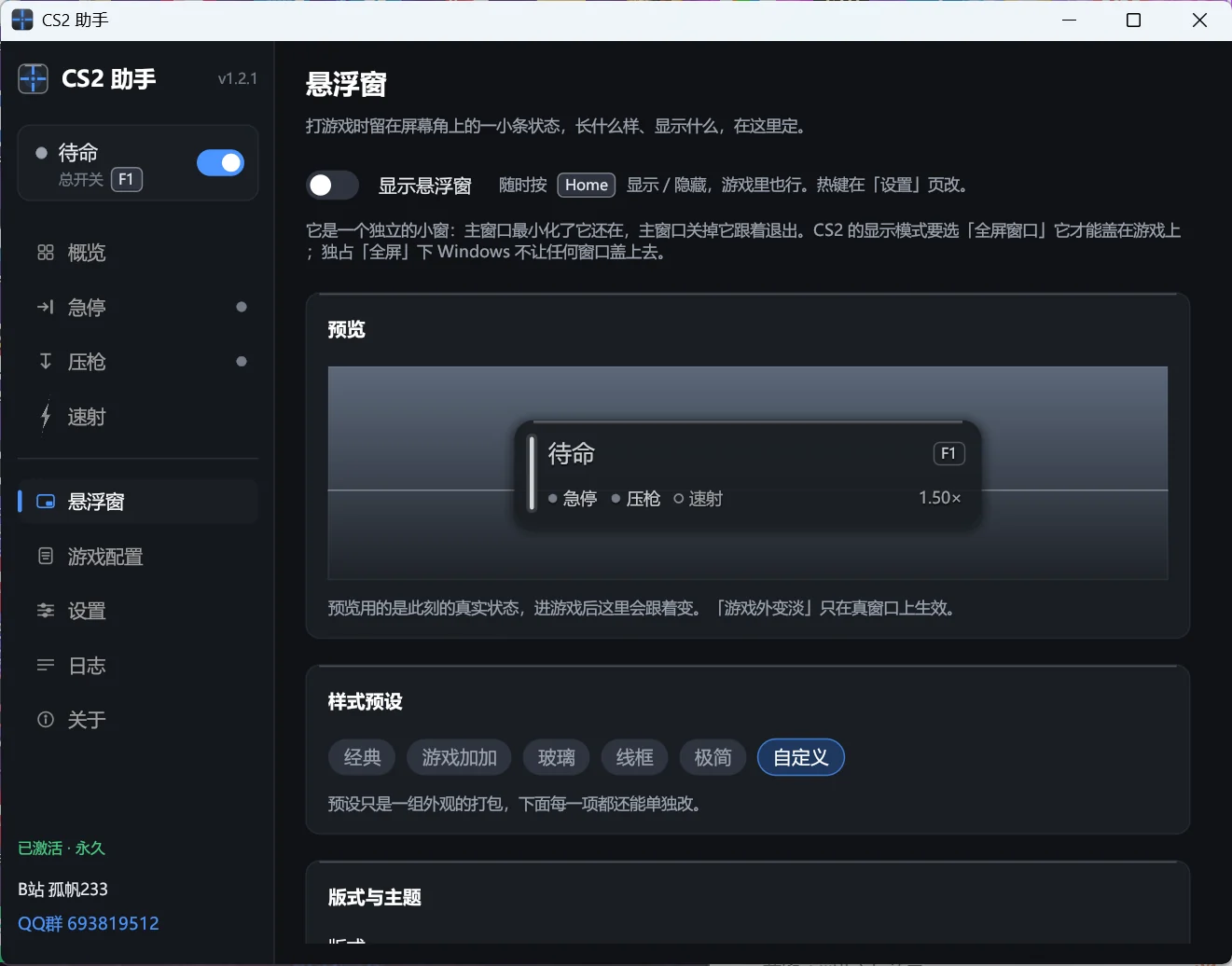Minimize the CS2 助手 window
The image size is (1232, 966).
1070,21
